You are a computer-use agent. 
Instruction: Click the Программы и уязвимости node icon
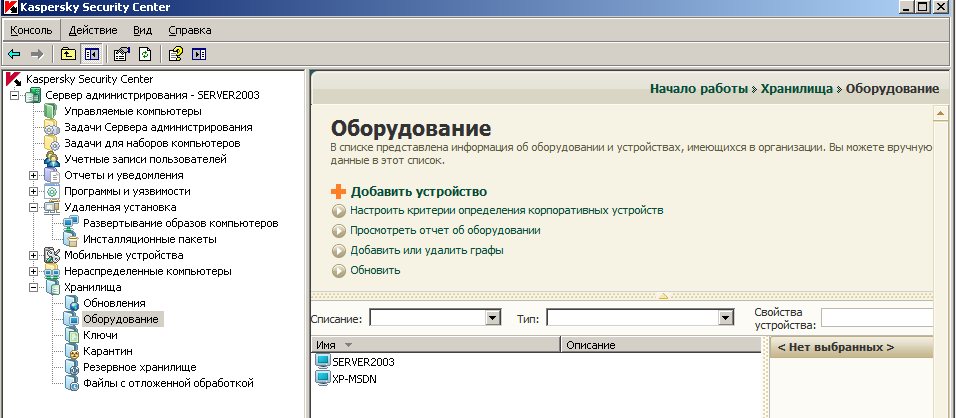[x=52, y=191]
